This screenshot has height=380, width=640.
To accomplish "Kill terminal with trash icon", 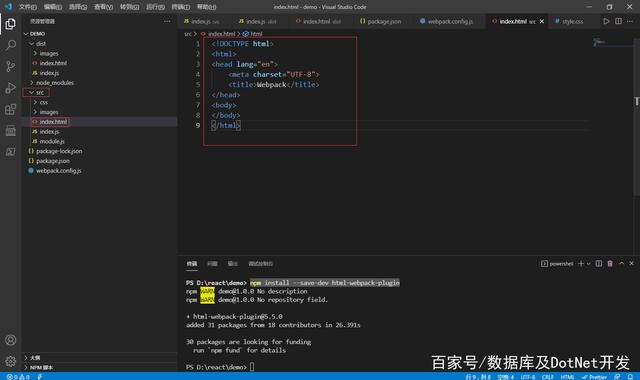I will pyautogui.click(x=610, y=264).
